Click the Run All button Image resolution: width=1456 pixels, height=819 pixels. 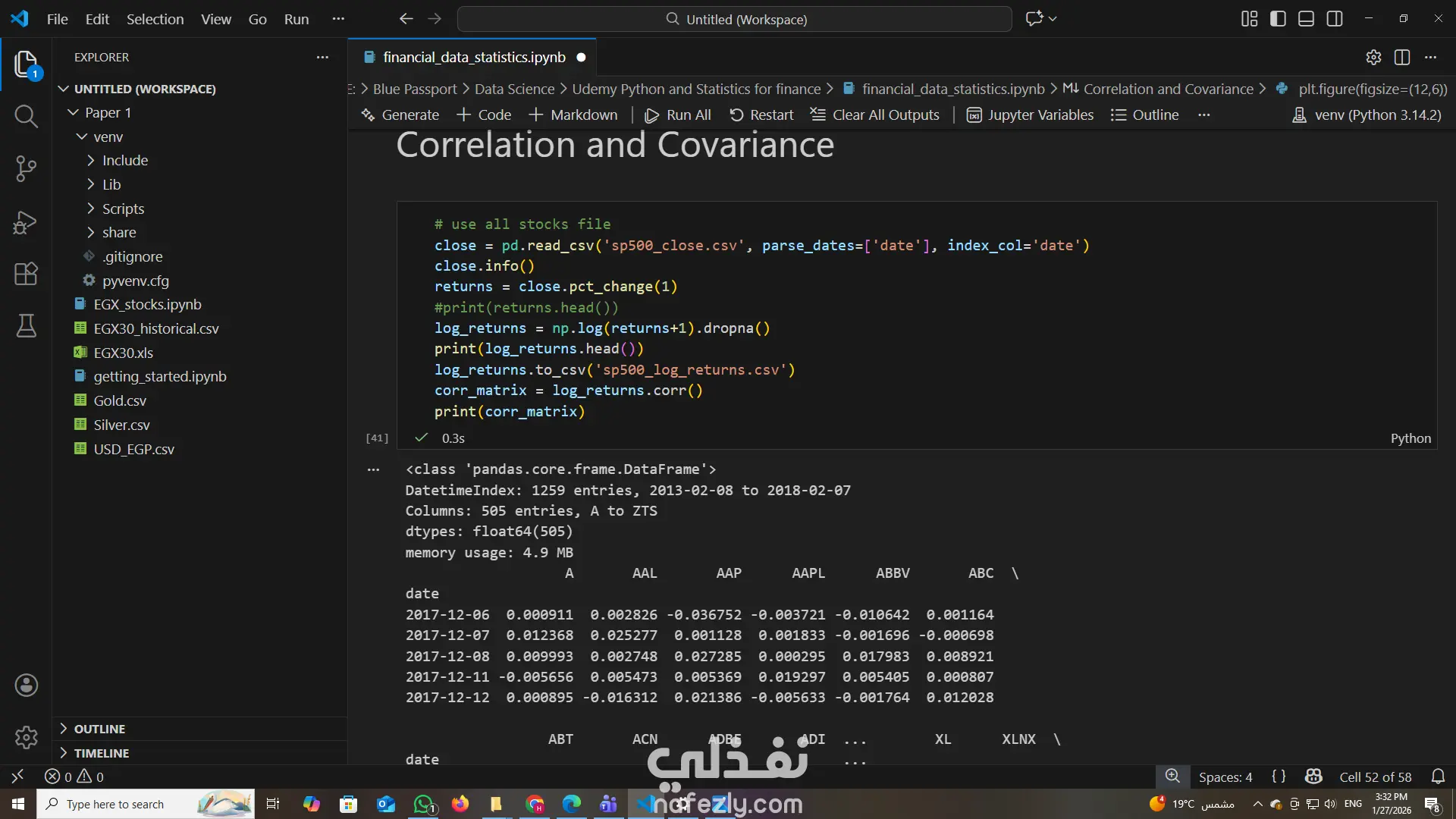tap(678, 115)
